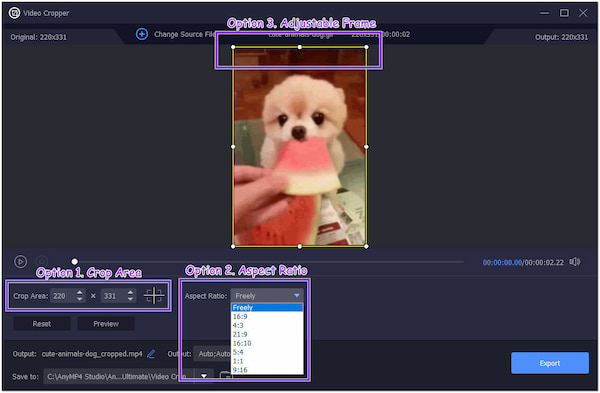The width and height of the screenshot is (600, 393).
Task: Click the Video Cropper app logo icon
Action: coord(15,13)
